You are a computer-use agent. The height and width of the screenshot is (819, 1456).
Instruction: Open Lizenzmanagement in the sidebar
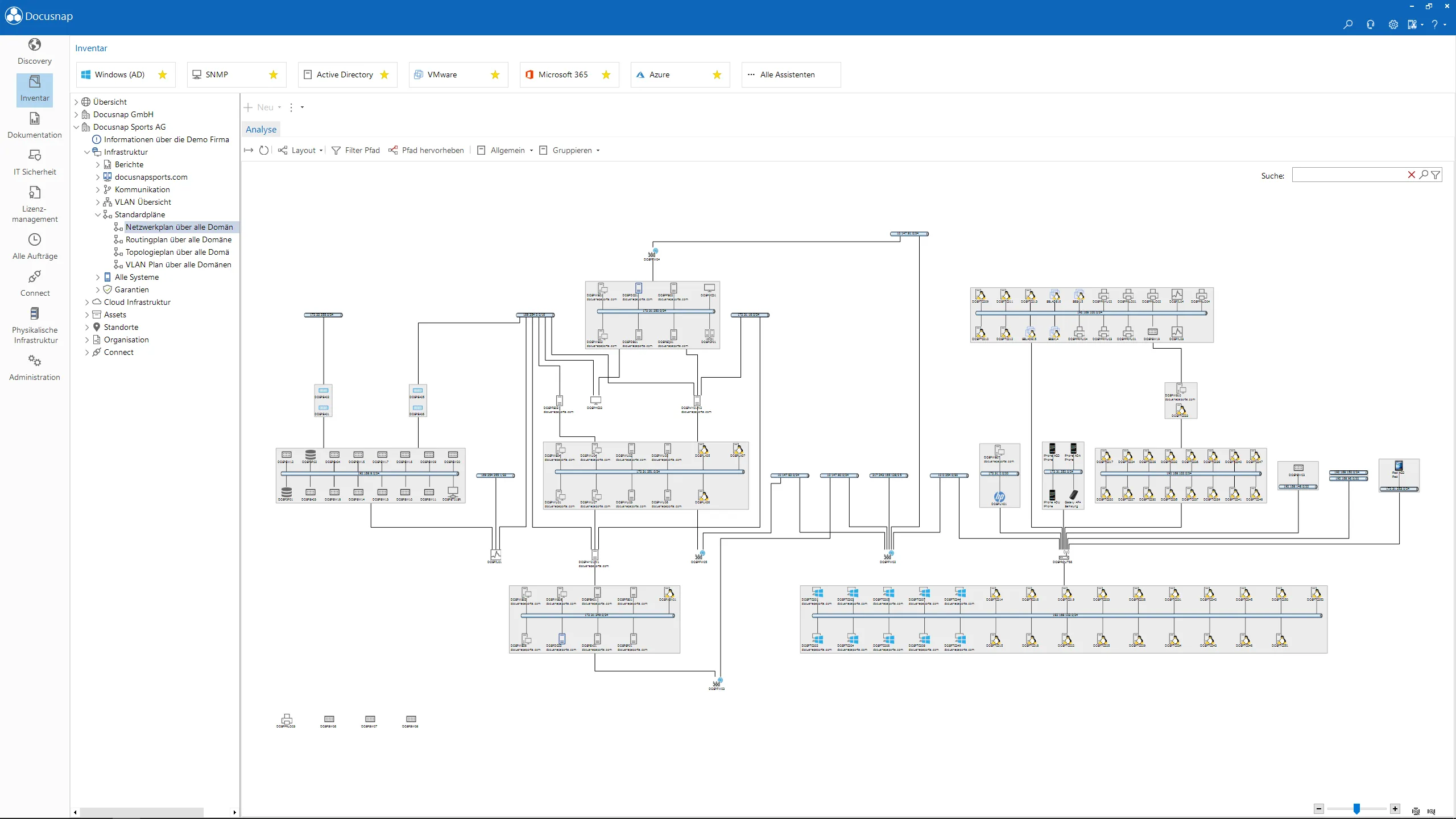coord(35,205)
